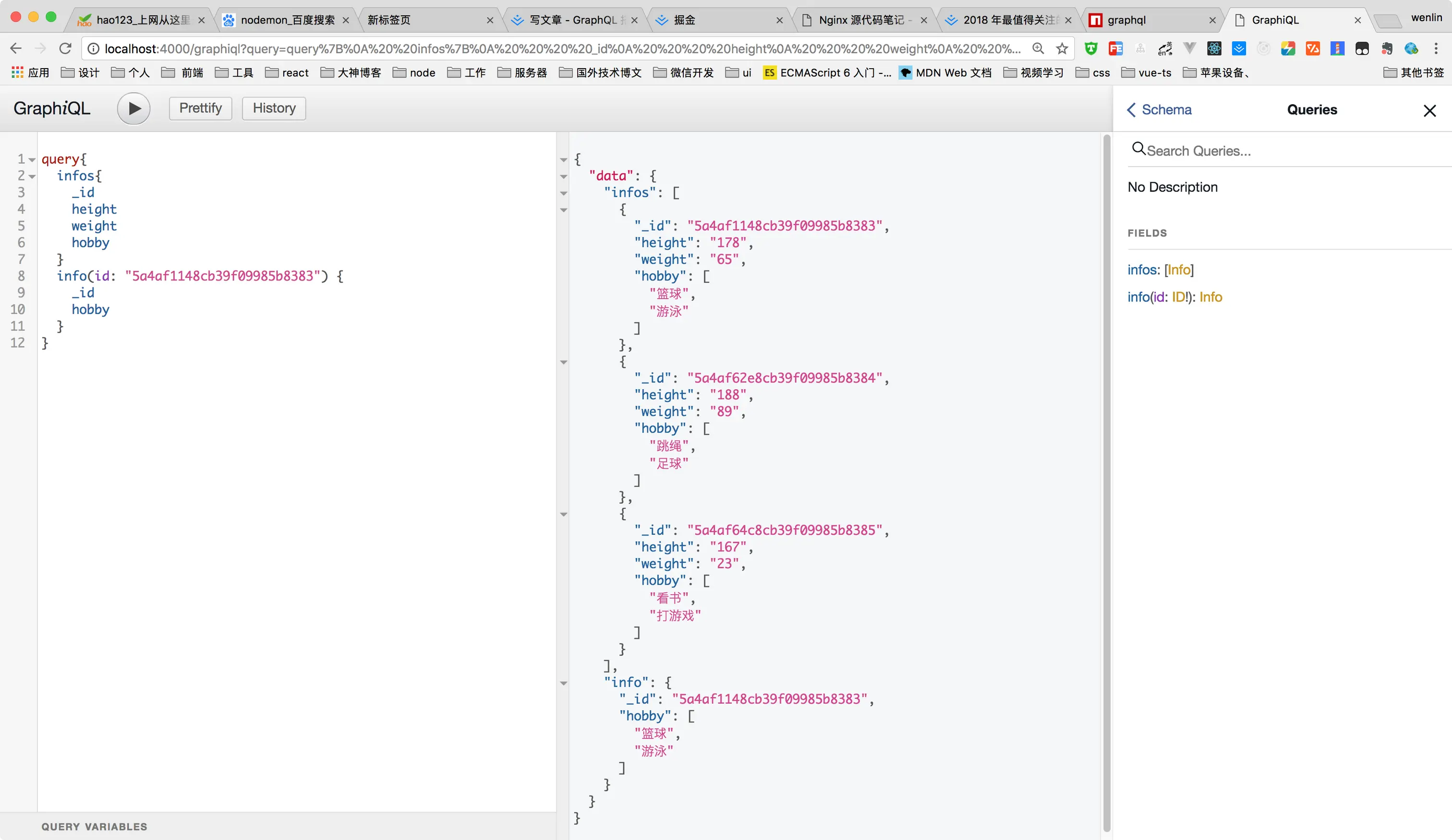Open the Evernote elephant extension
Screen dimensions: 1452x840
coord(1387,49)
